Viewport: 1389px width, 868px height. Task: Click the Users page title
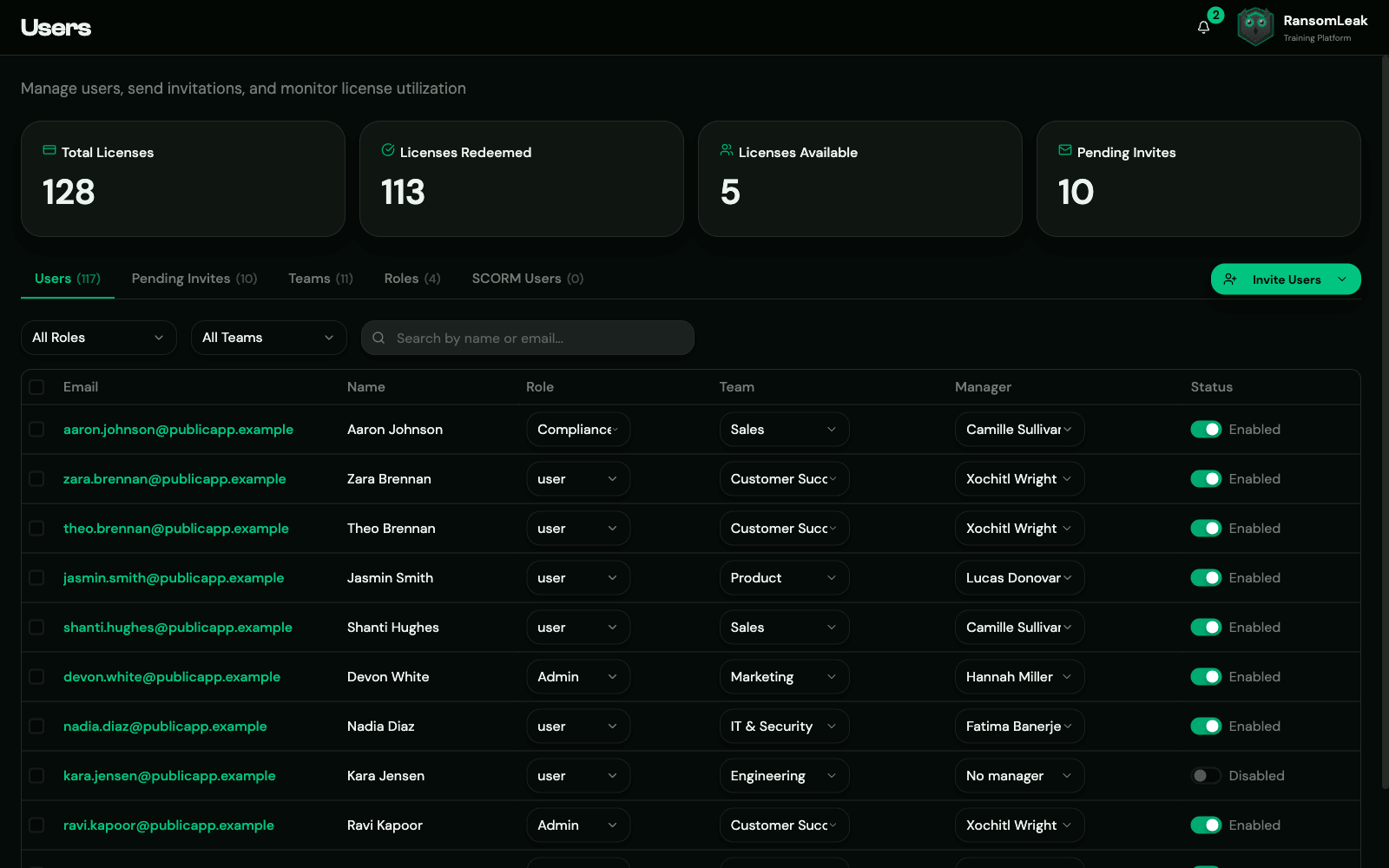coord(56,28)
